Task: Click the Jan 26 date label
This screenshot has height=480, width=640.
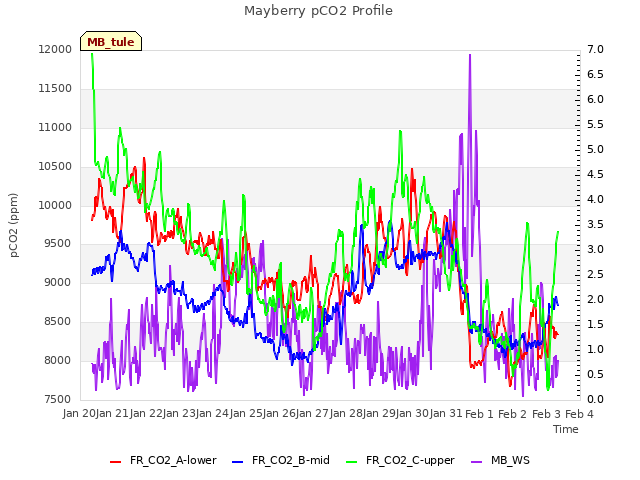Action: click(280, 413)
